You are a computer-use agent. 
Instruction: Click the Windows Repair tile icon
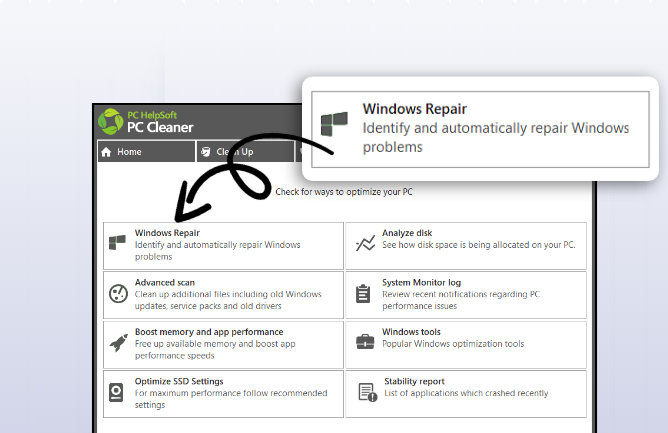click(118, 244)
